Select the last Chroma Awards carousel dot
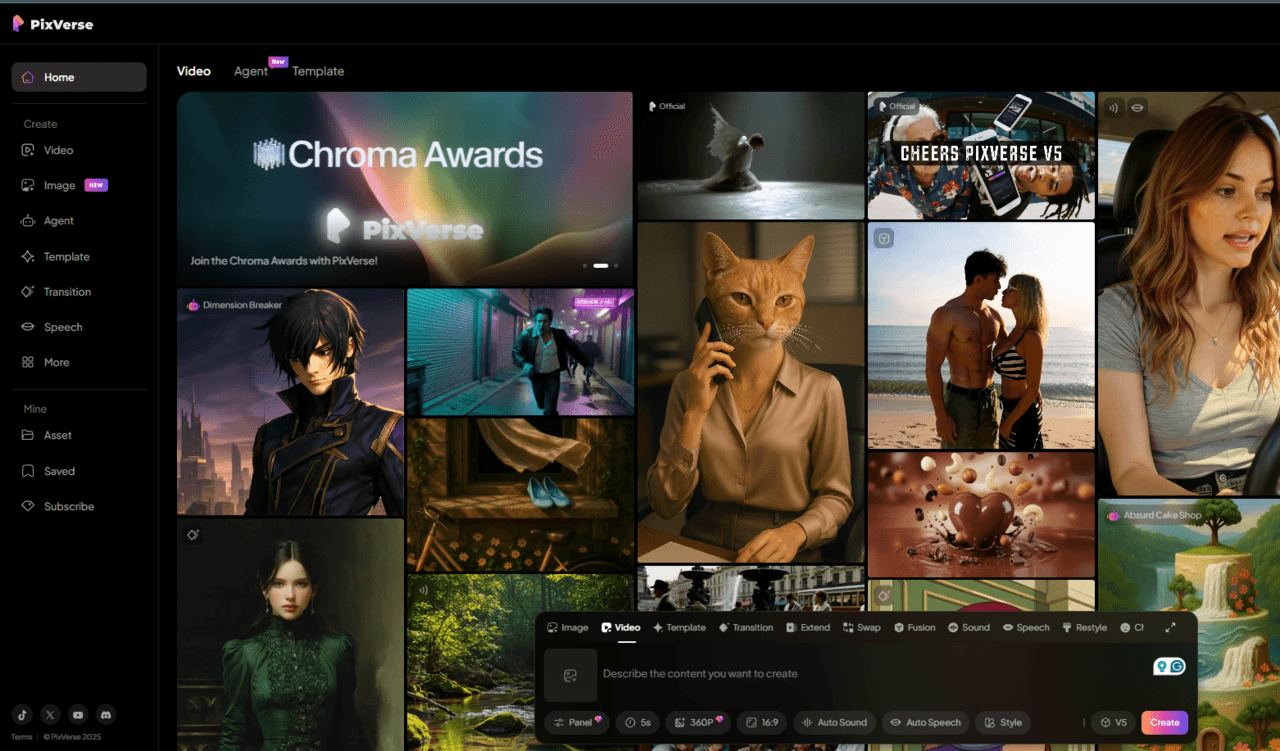 pos(616,266)
